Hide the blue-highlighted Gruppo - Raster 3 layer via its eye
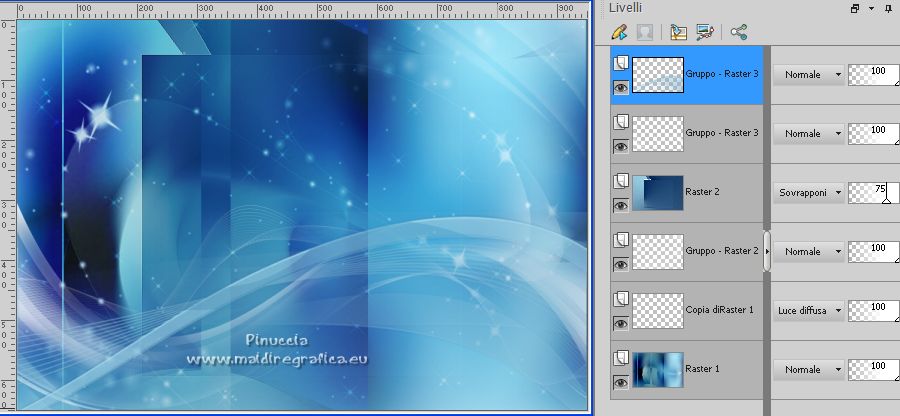The image size is (900, 416). 621,87
